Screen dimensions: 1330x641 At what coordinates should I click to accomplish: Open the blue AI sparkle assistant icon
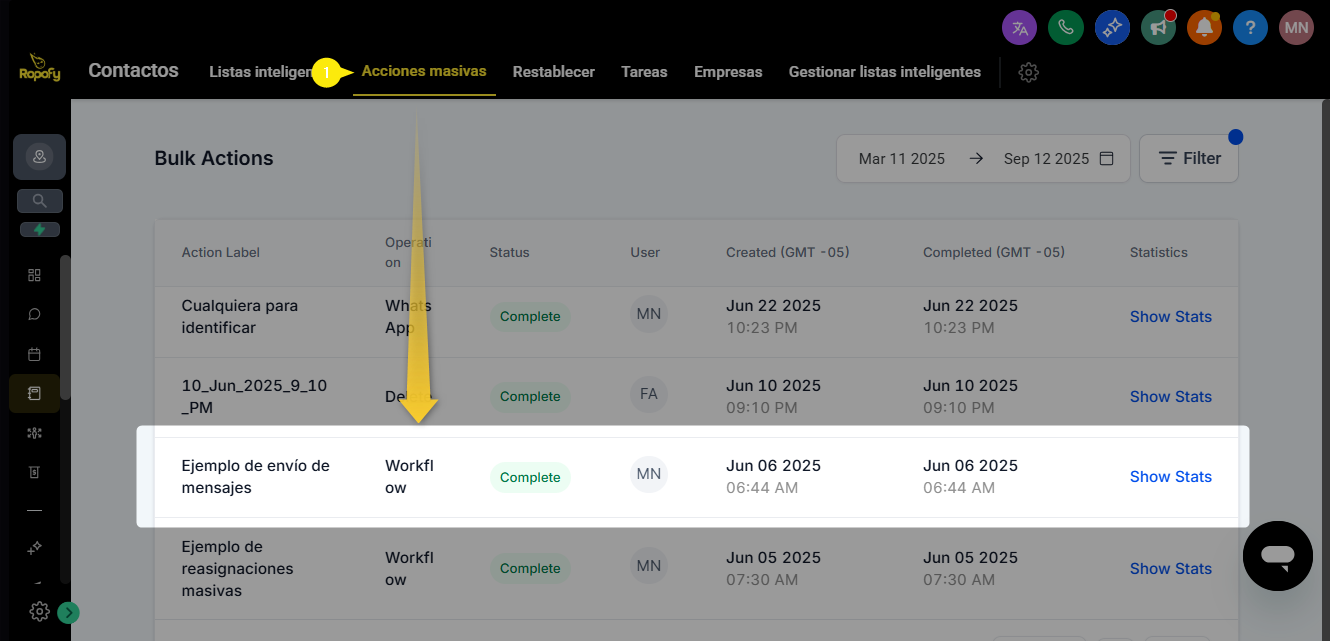pyautogui.click(x=1112, y=28)
